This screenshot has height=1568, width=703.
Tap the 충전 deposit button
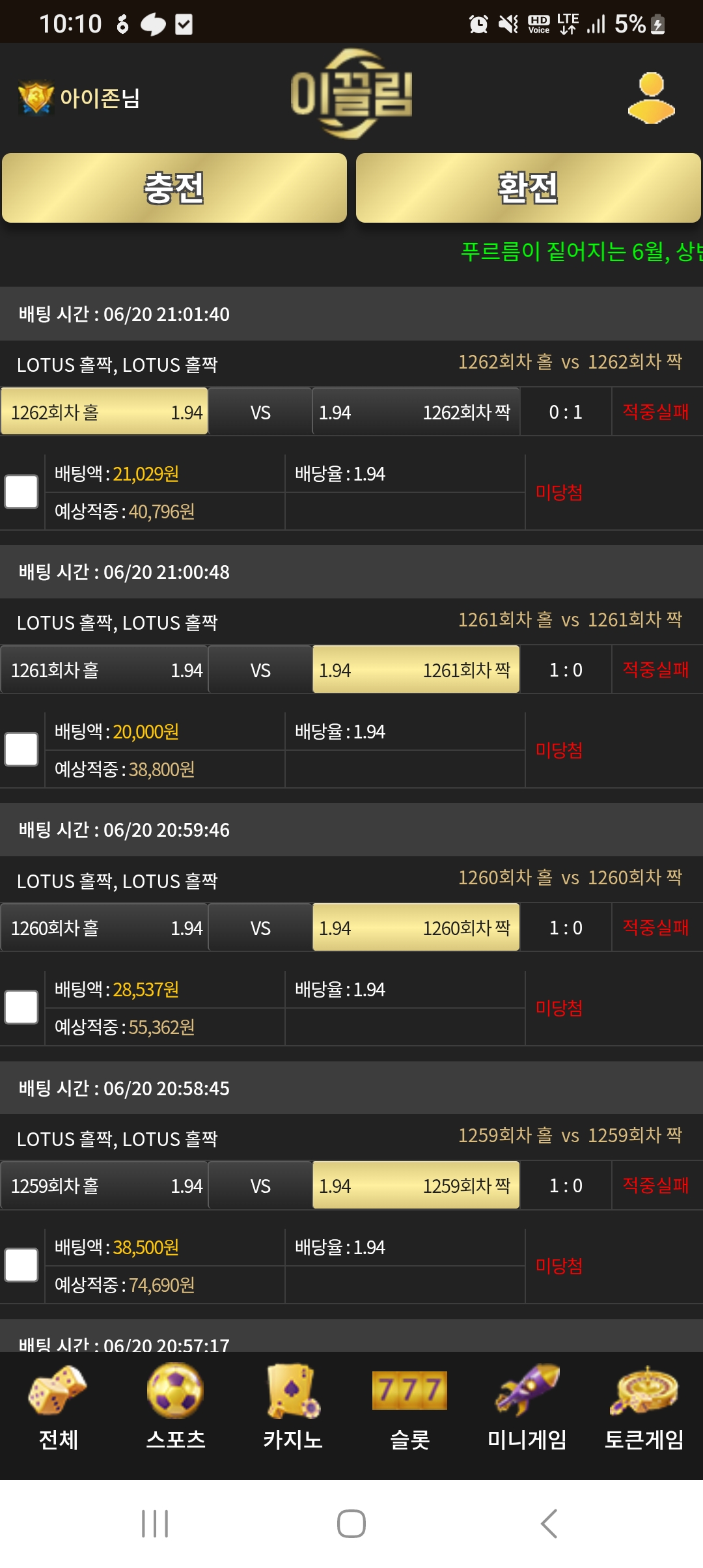point(174,188)
